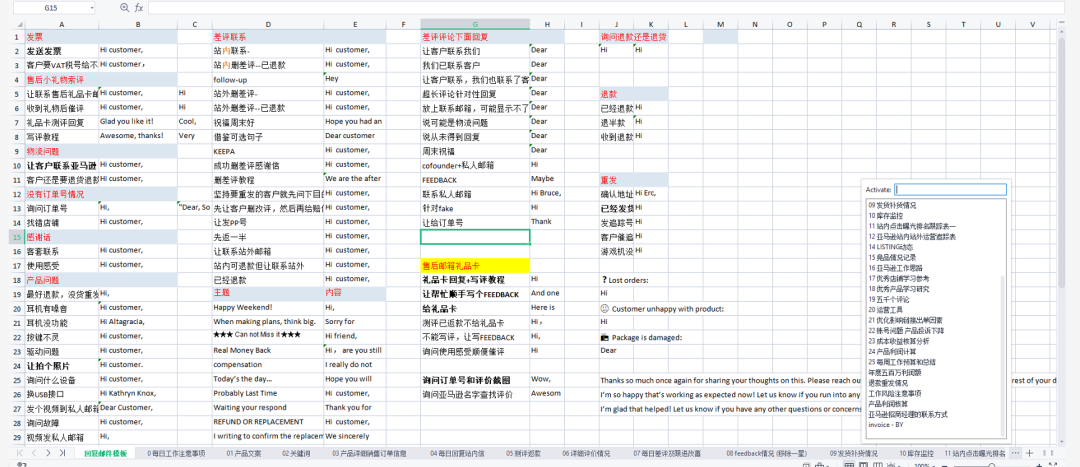Click the Probably Last Time cell
The width and height of the screenshot is (1080, 467).
click(268, 393)
